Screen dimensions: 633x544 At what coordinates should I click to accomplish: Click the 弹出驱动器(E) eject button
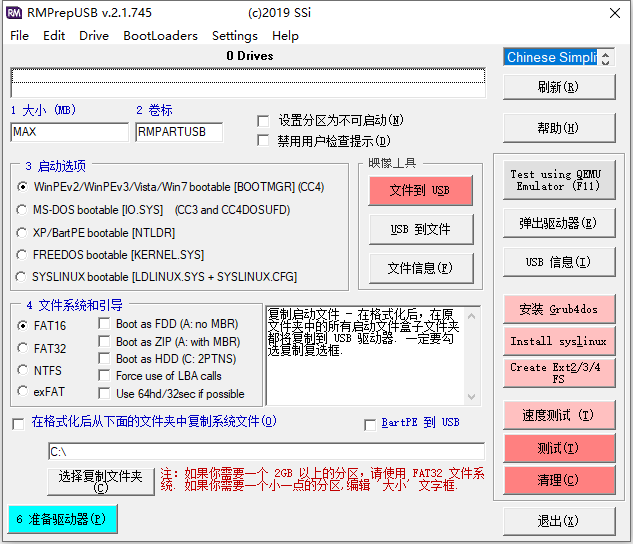click(559, 223)
